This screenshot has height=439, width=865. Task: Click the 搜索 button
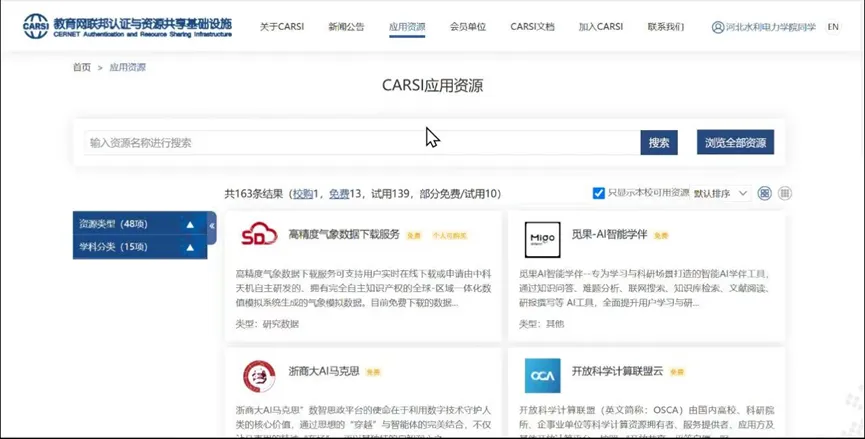click(x=659, y=143)
